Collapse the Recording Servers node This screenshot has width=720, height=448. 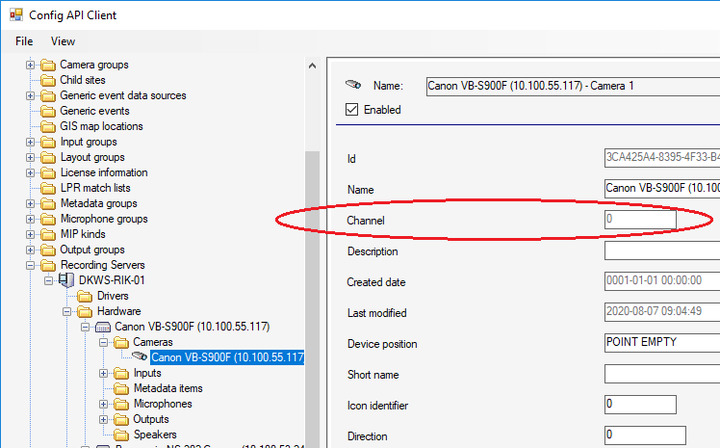tap(31, 265)
